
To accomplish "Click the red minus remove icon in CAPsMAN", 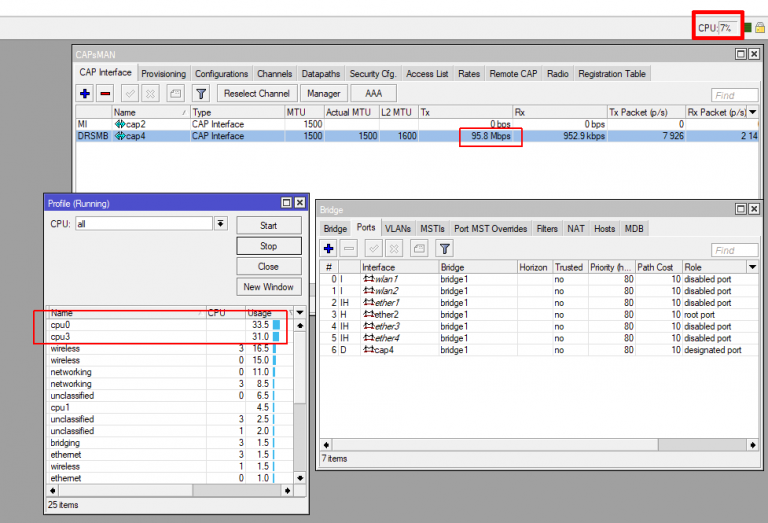I will point(106,94).
